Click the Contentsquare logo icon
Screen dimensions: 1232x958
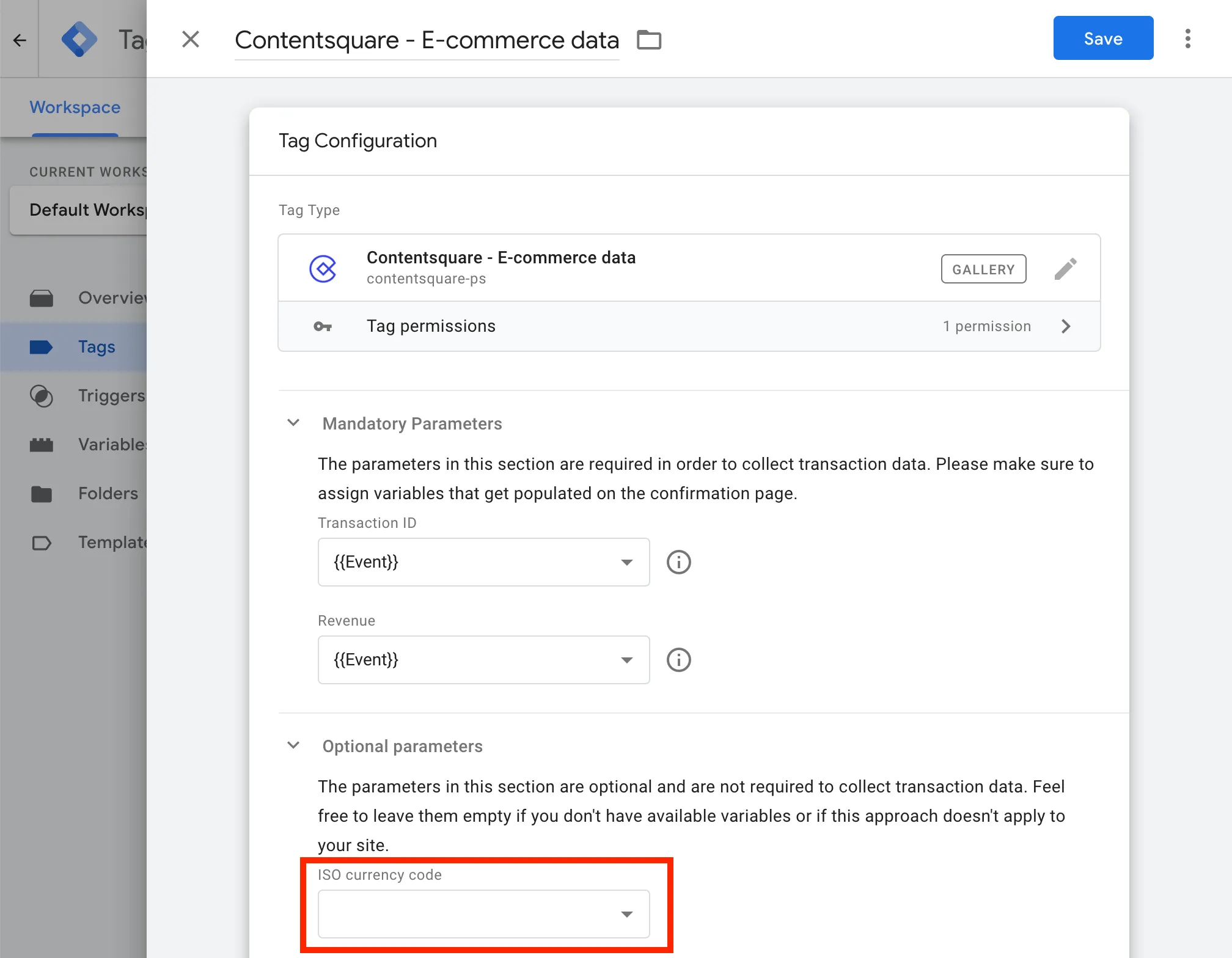click(323, 269)
